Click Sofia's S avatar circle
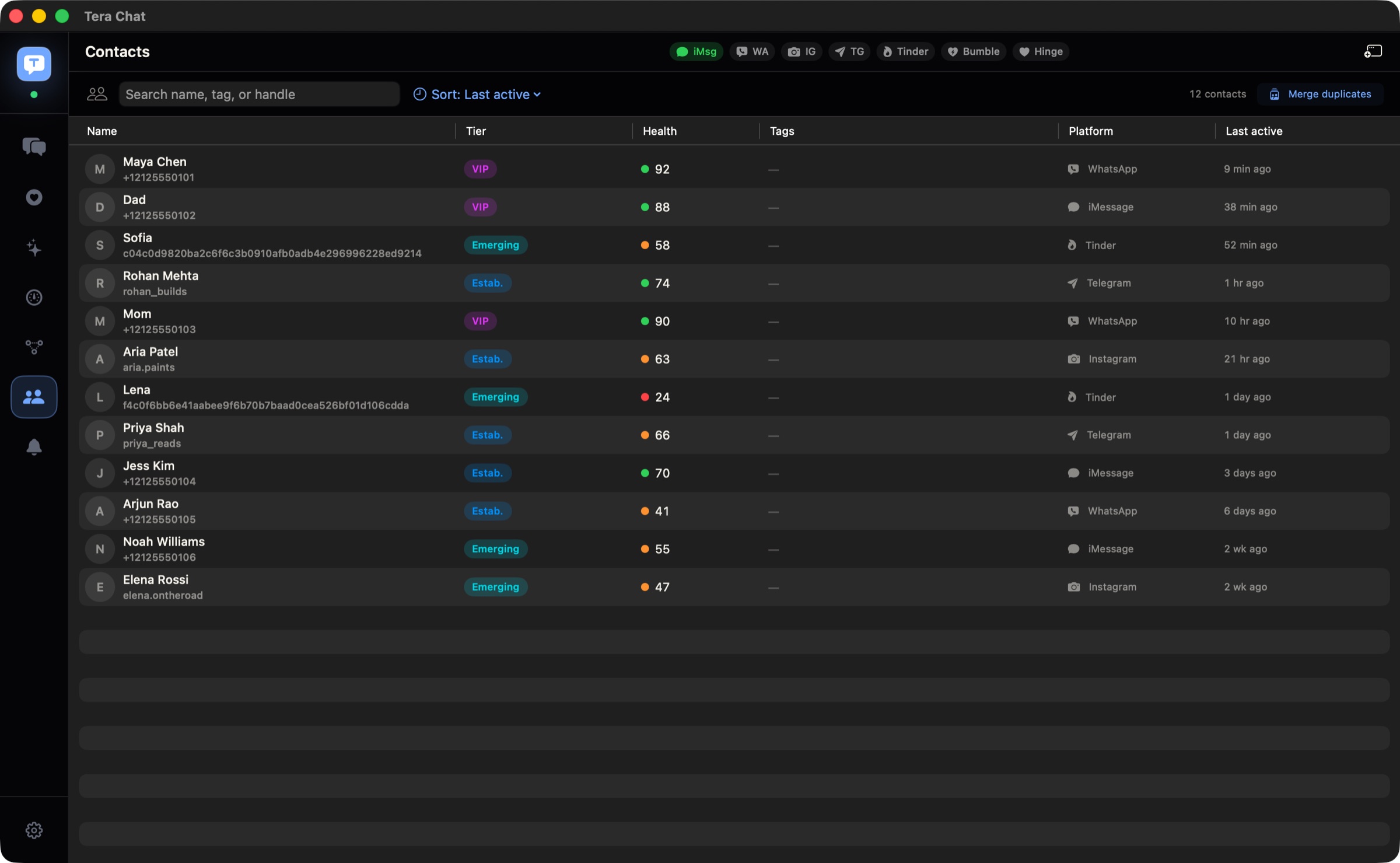This screenshot has width=1400, height=863. click(100, 245)
